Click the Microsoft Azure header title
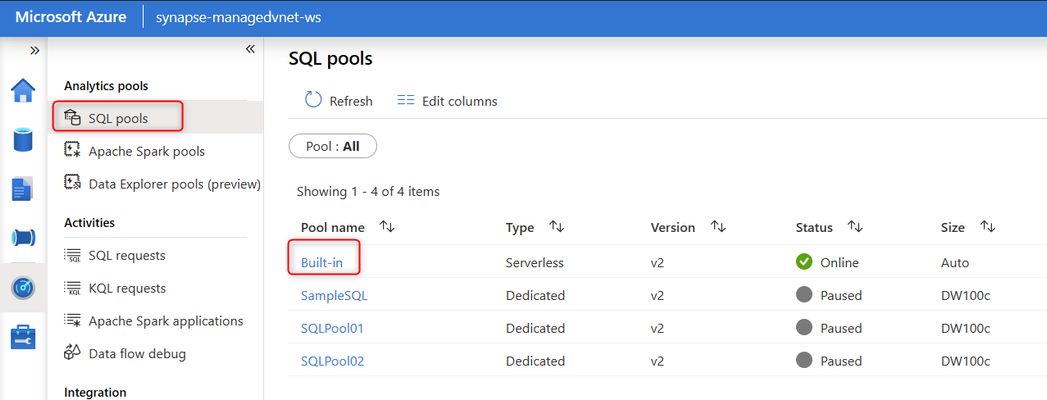1047x400 pixels. coord(71,17)
